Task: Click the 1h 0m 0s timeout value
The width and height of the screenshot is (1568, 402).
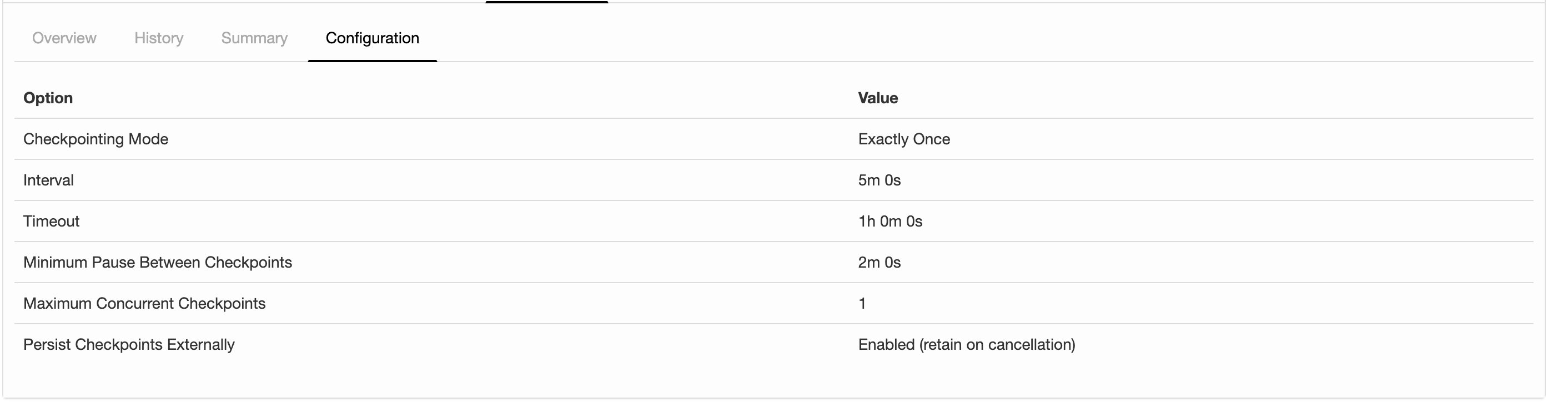Action: click(x=890, y=222)
